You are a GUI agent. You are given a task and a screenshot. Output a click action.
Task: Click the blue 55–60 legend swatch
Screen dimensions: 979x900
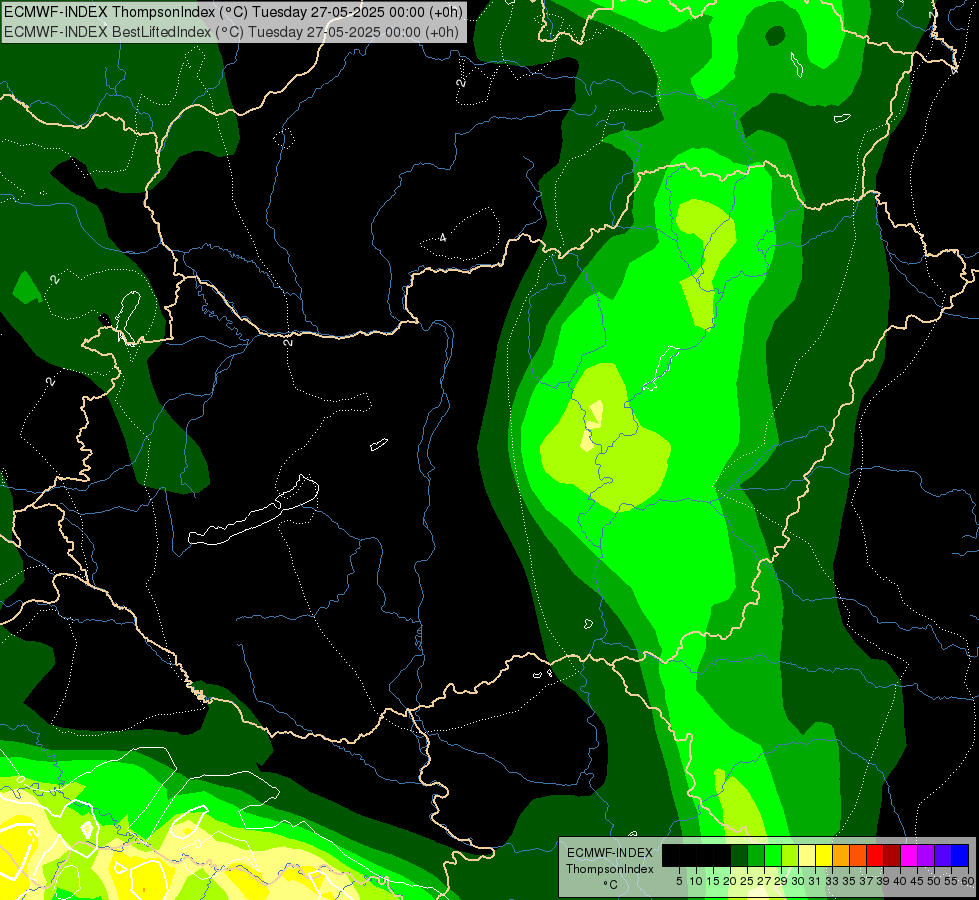click(960, 855)
